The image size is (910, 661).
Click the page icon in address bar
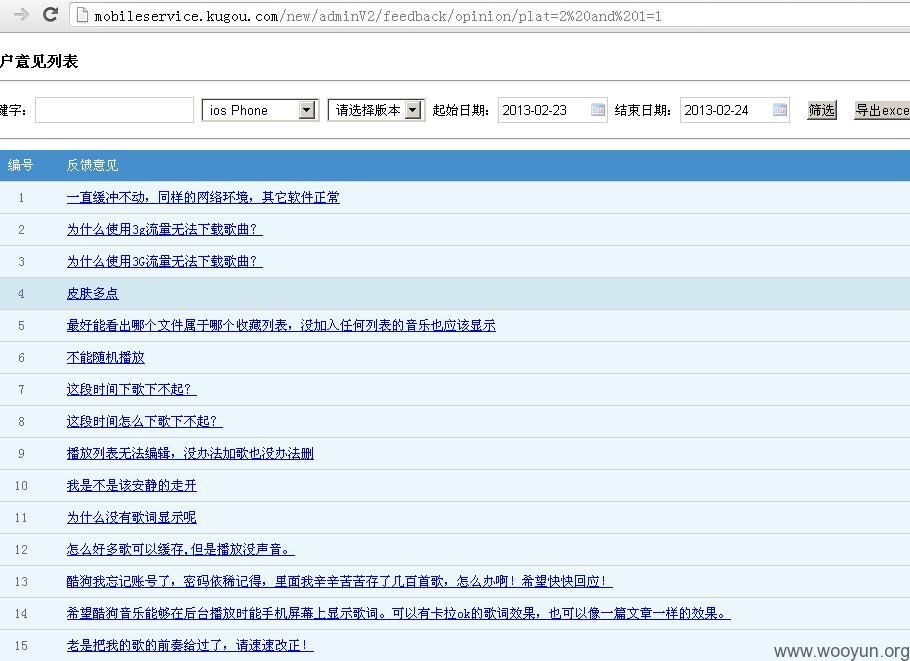point(82,15)
